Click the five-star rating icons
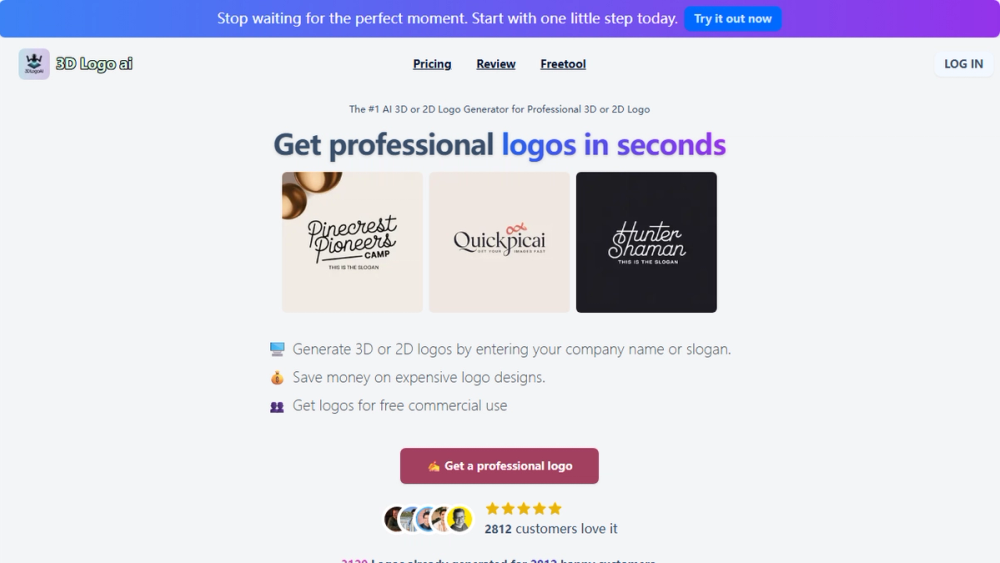The image size is (1000, 563). coord(524,508)
